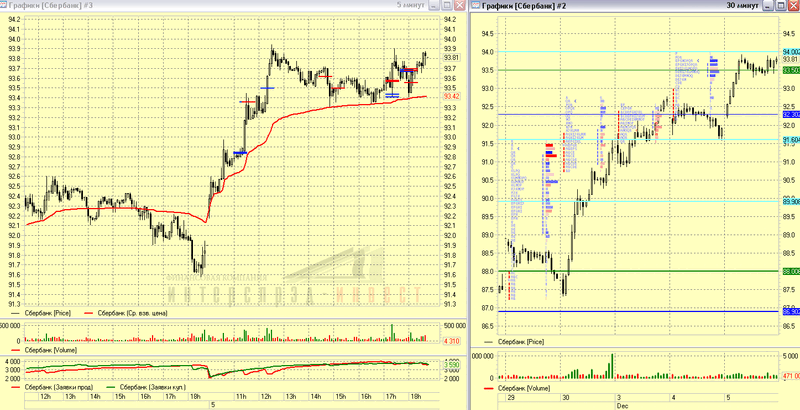Image resolution: width=800 pixels, height=410 pixels.
Task: Click the cyan 91.60 level label
Action: click(790, 140)
